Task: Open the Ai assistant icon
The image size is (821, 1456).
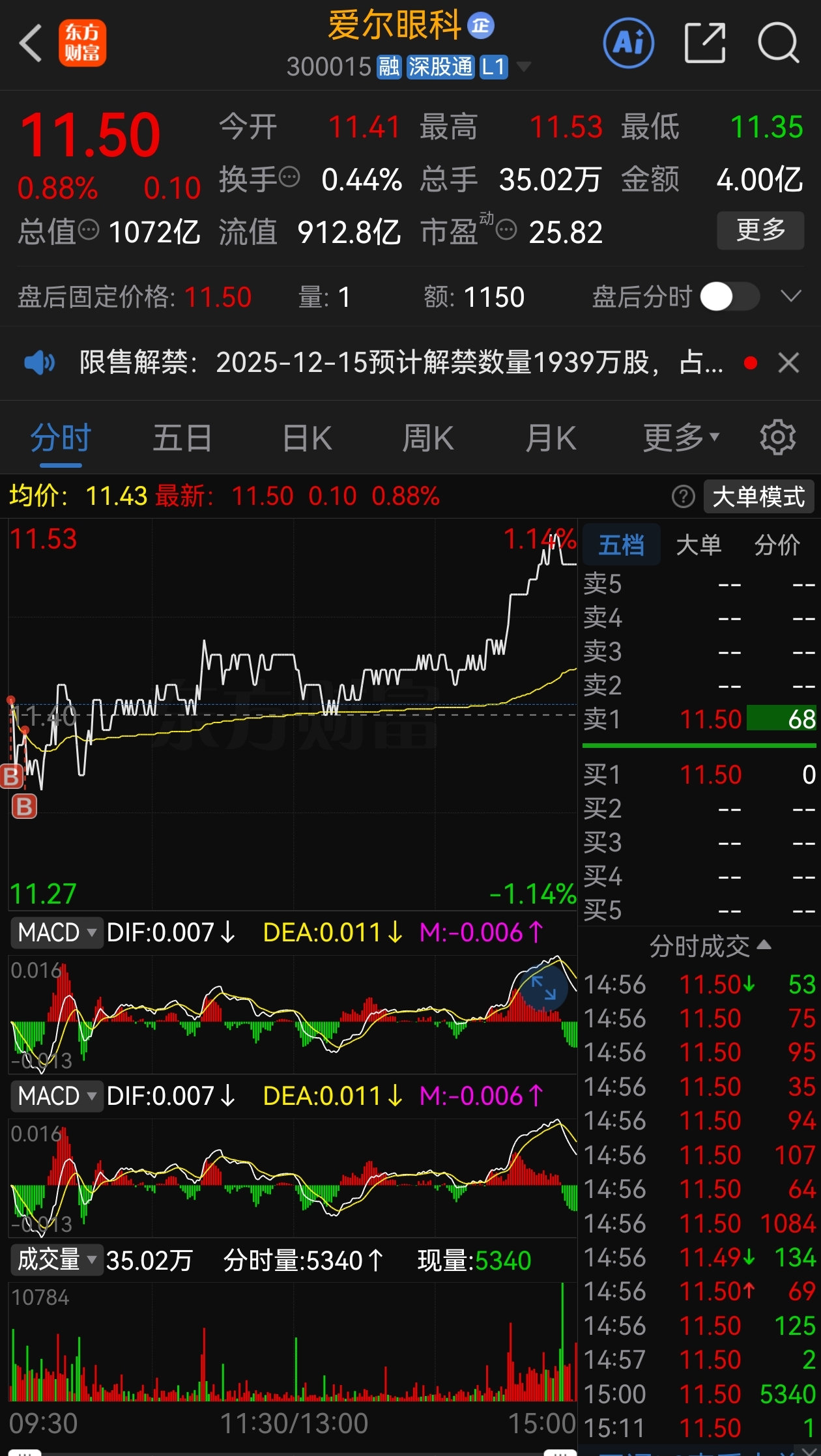Action: (629, 43)
